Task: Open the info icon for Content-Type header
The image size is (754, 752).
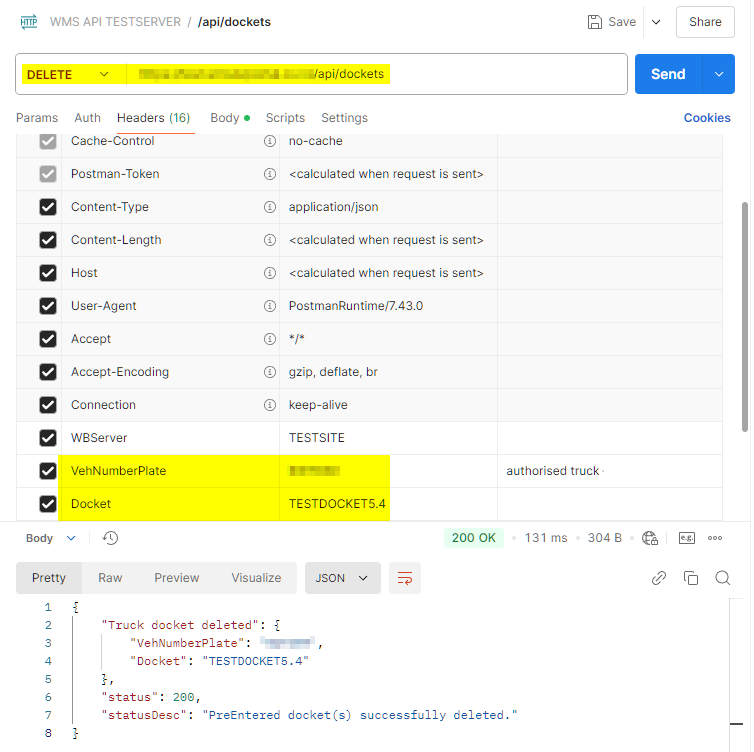Action: 270,207
